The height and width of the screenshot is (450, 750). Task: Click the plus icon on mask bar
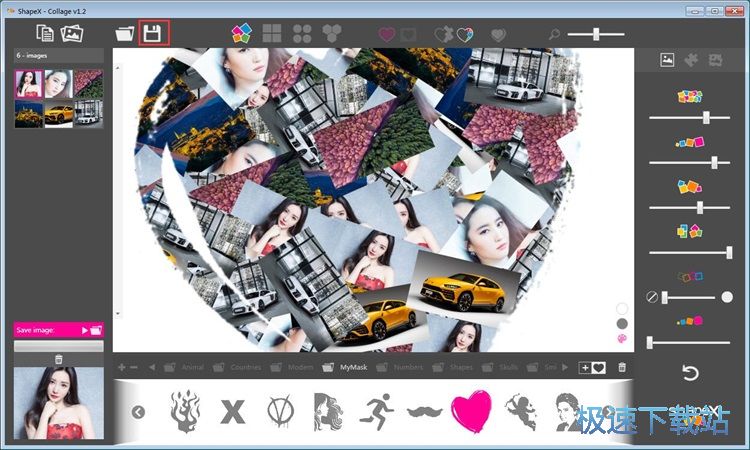click(x=121, y=367)
